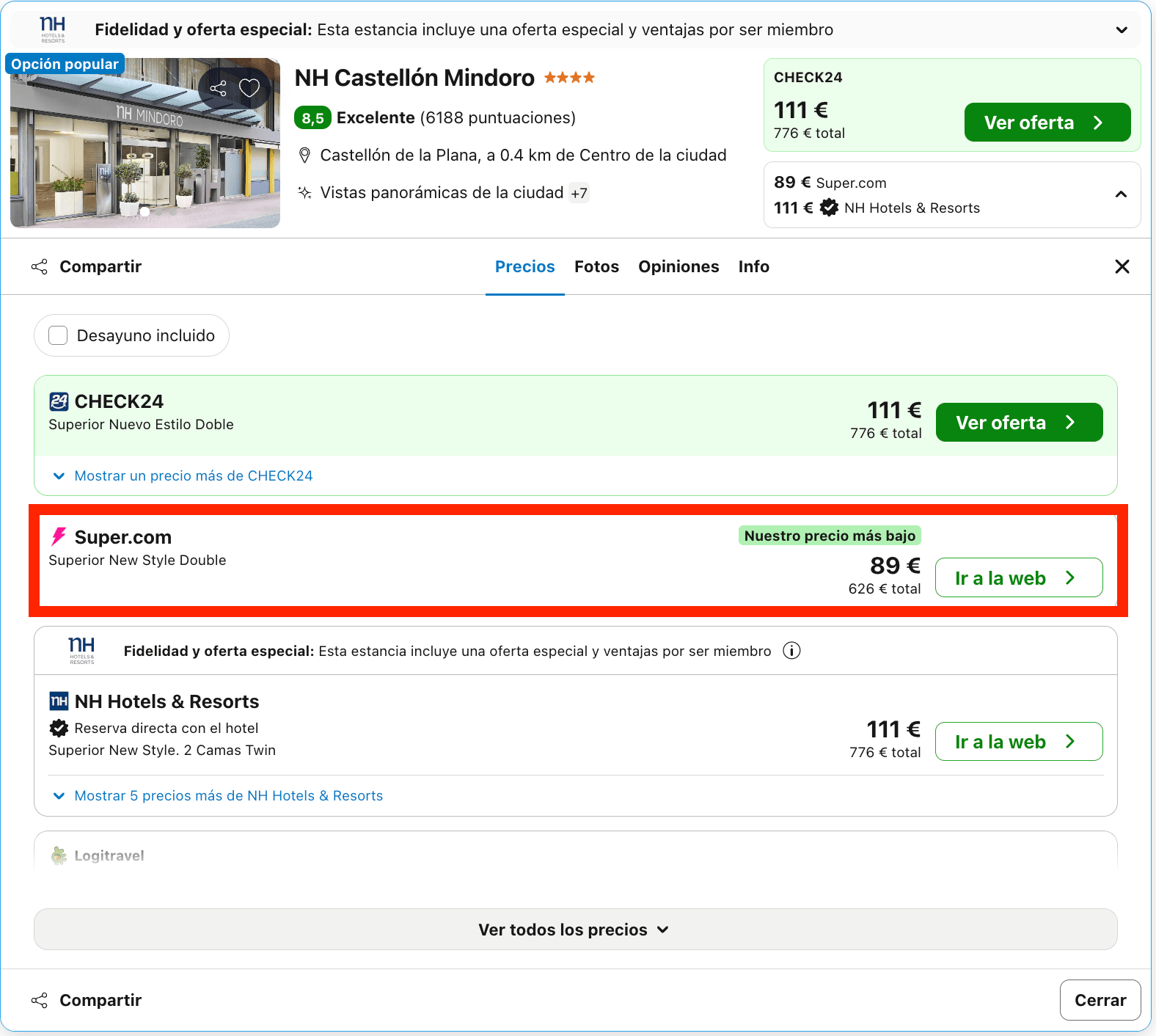
Task: Click the share icon beside bottom Compartir
Action: coord(40,1000)
